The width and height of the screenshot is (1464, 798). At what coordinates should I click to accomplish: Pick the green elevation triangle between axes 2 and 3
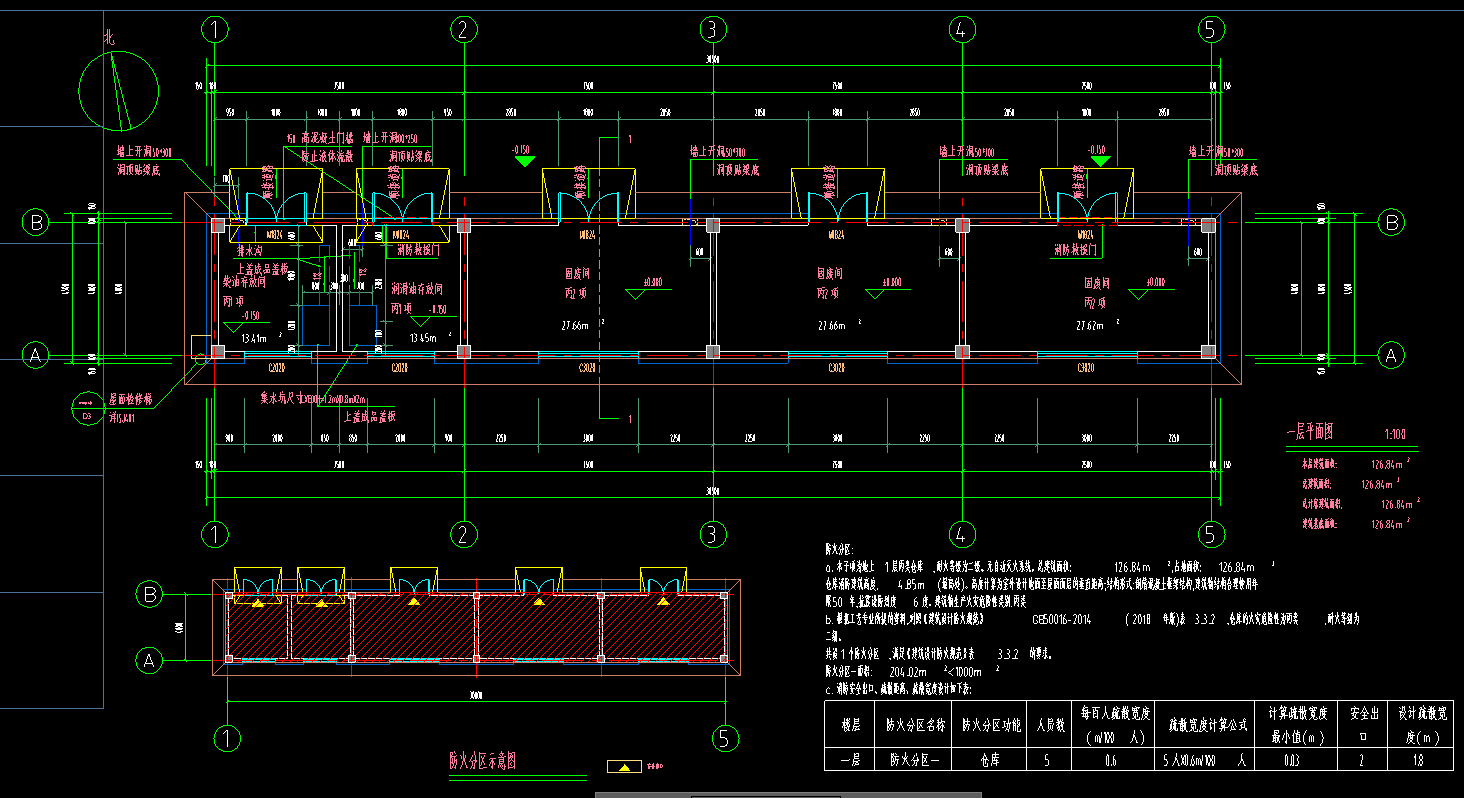point(521,161)
